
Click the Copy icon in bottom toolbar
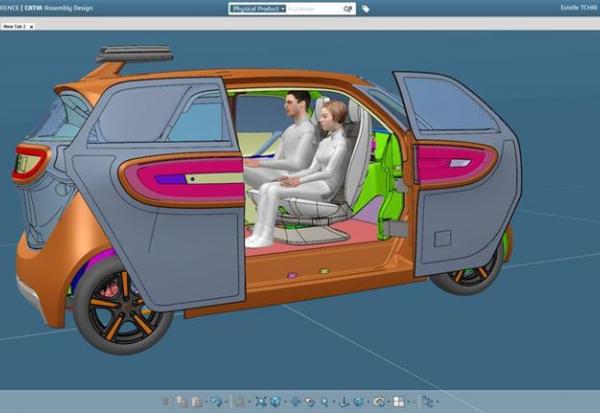click(181, 401)
